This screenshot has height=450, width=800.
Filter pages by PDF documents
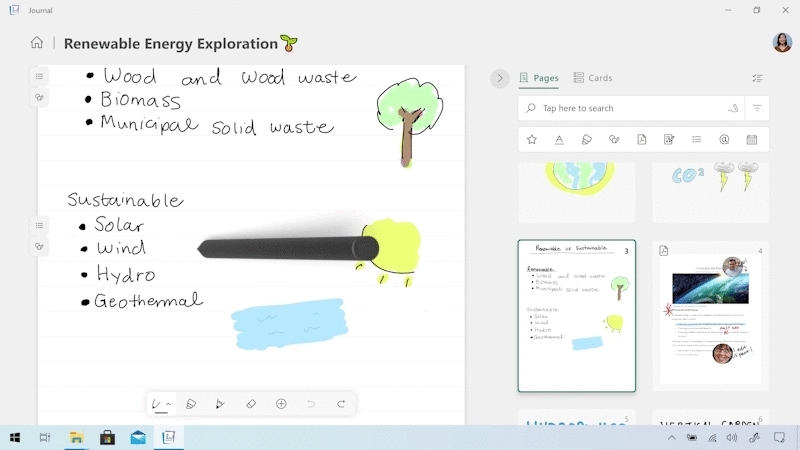pos(642,140)
